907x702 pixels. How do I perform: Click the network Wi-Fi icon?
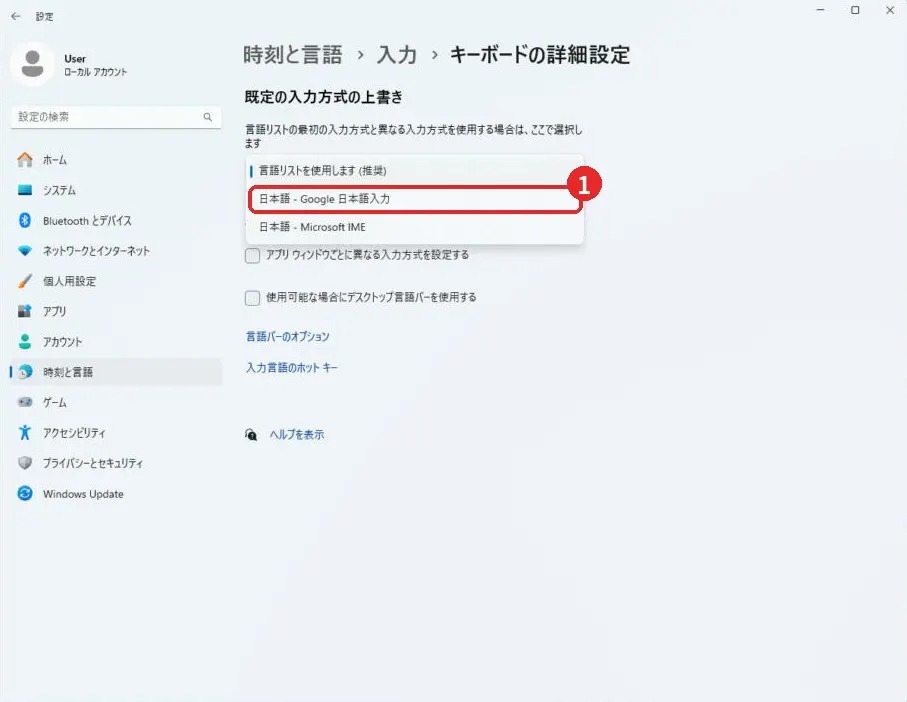pyautogui.click(x=25, y=250)
